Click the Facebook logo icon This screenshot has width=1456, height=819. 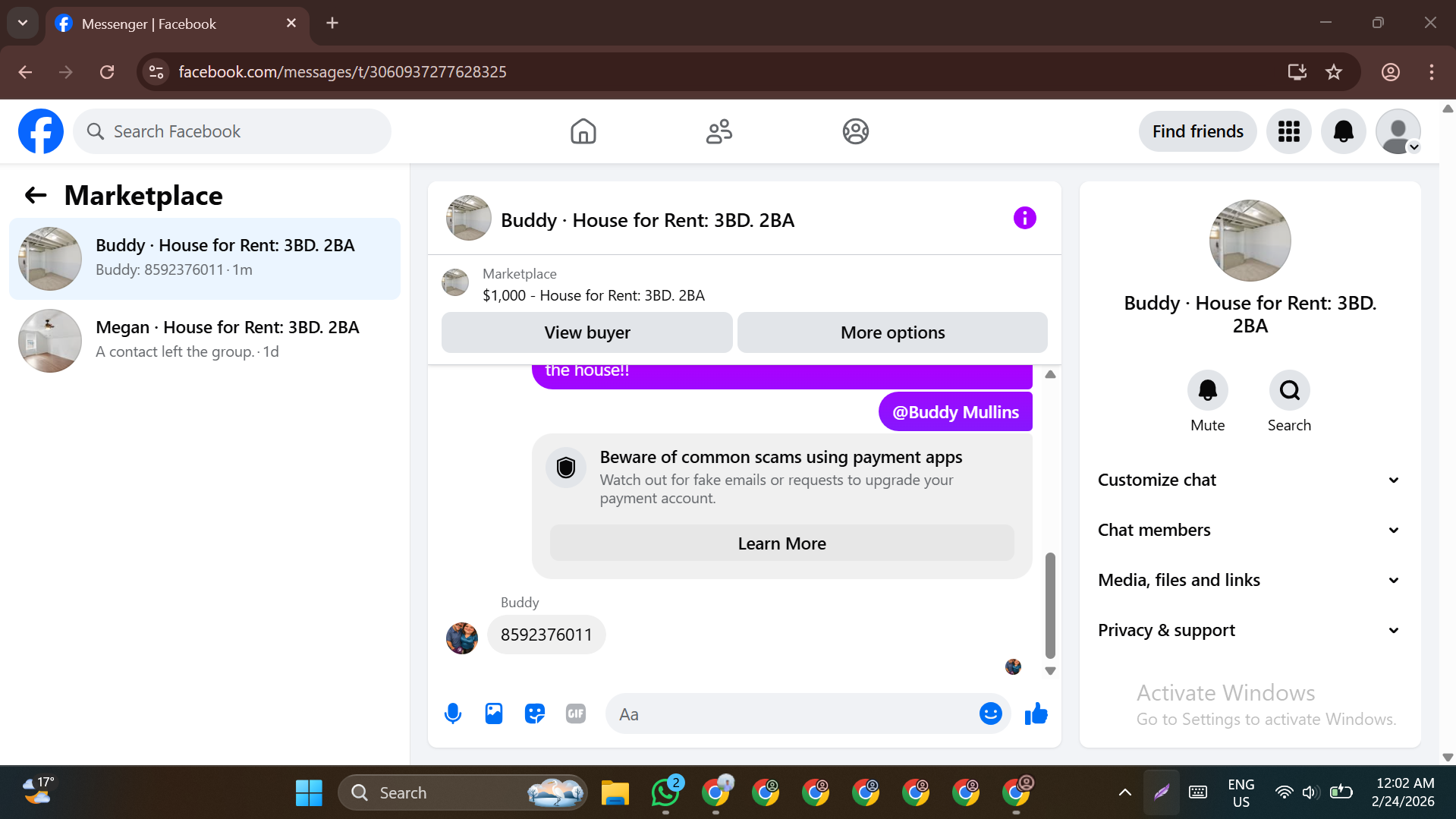tap(41, 131)
